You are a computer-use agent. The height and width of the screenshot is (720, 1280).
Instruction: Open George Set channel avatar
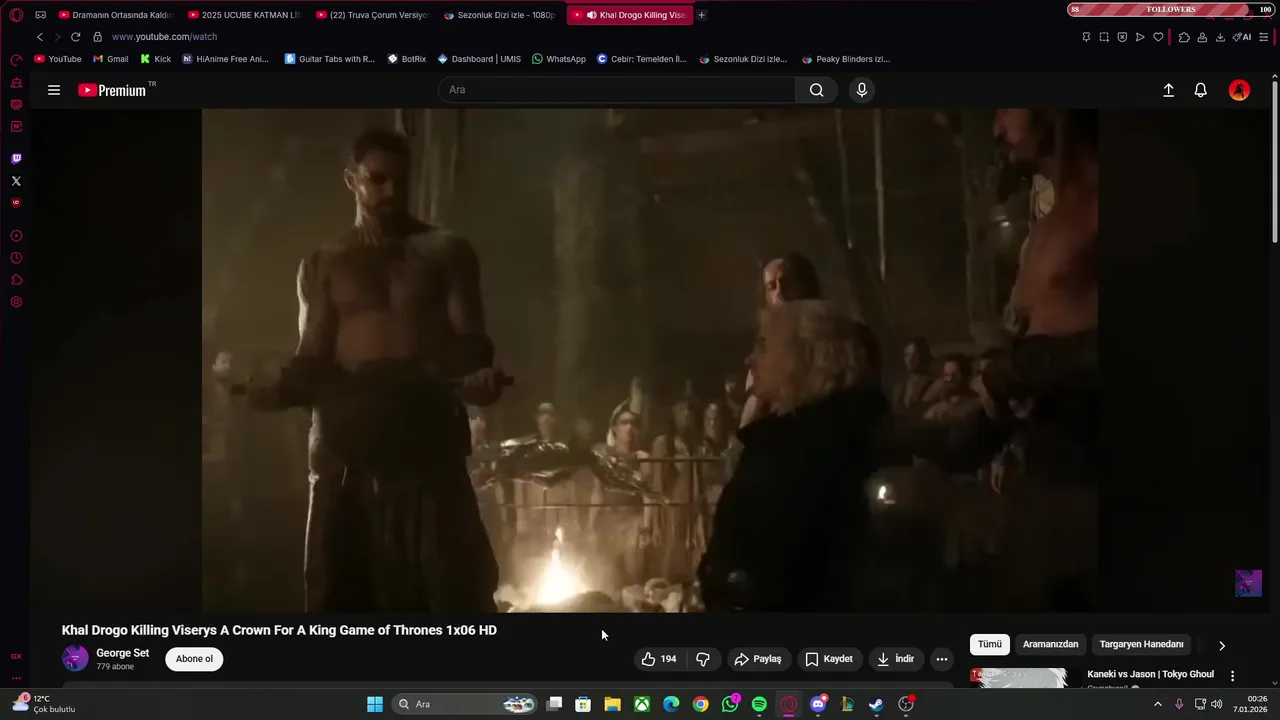75,658
